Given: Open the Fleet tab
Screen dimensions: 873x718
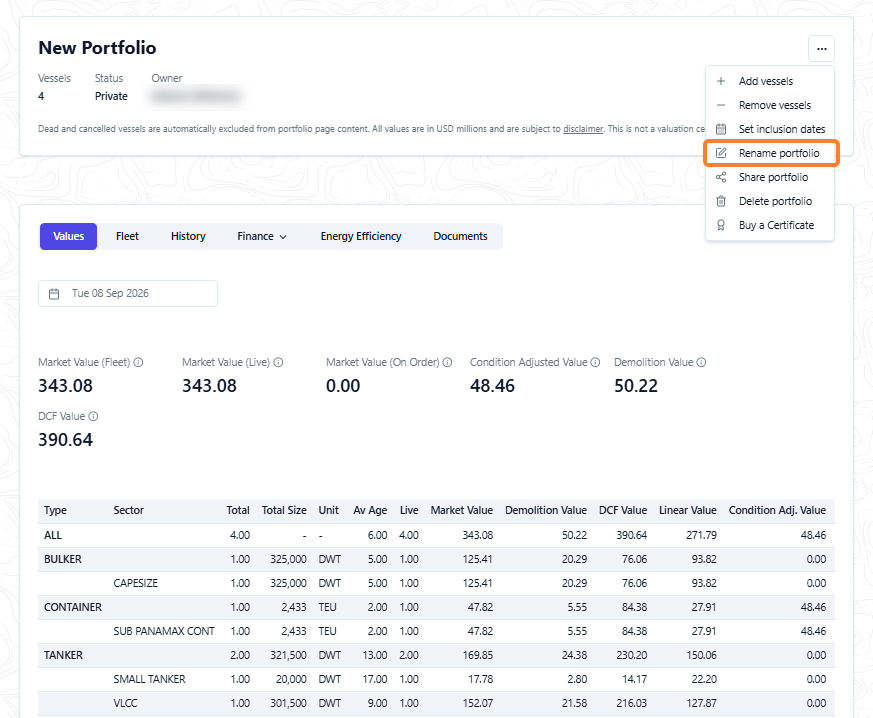Looking at the screenshot, I should point(127,237).
